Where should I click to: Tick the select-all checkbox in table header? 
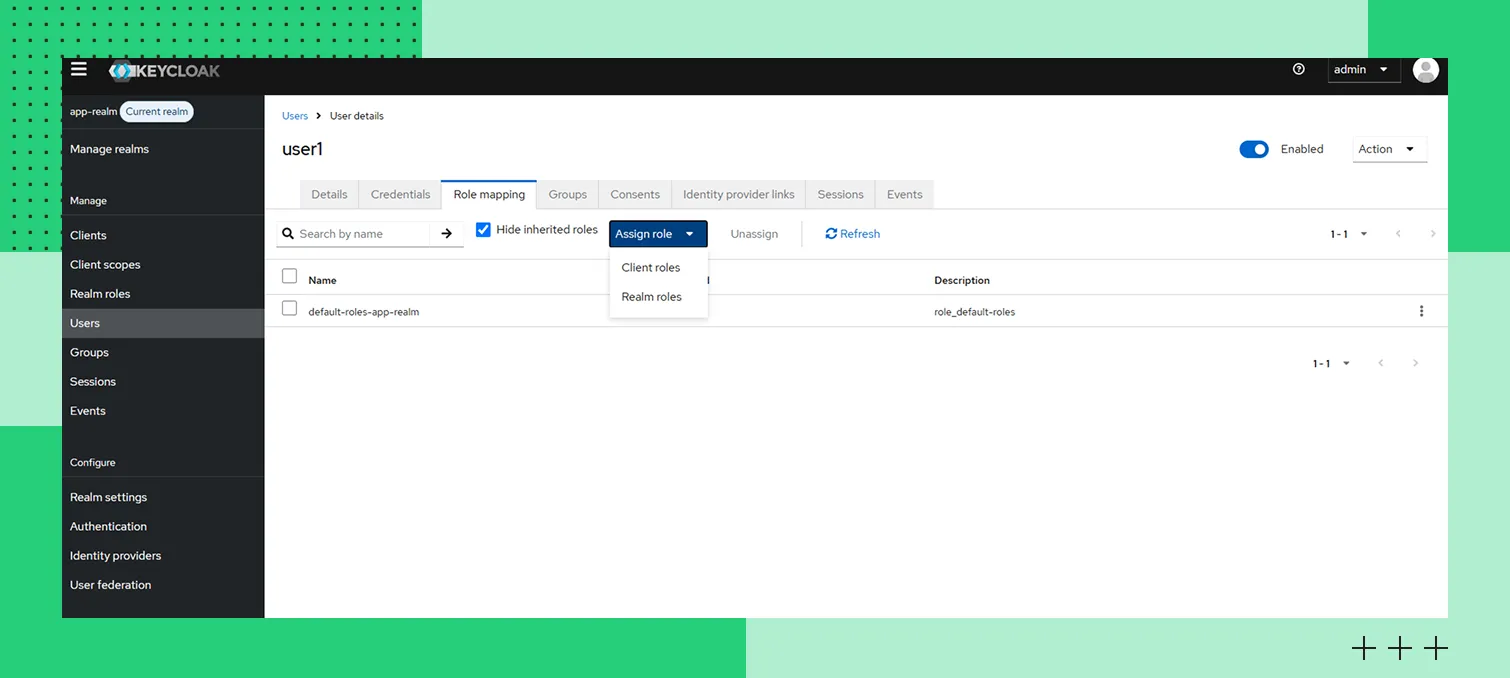pyautogui.click(x=289, y=277)
